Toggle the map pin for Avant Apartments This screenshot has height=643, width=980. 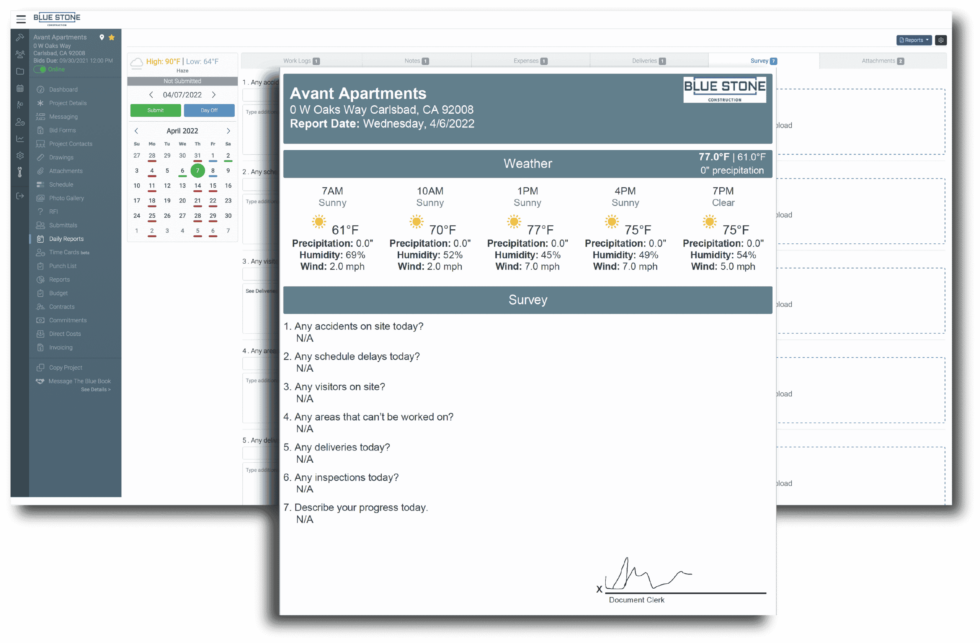[101, 37]
